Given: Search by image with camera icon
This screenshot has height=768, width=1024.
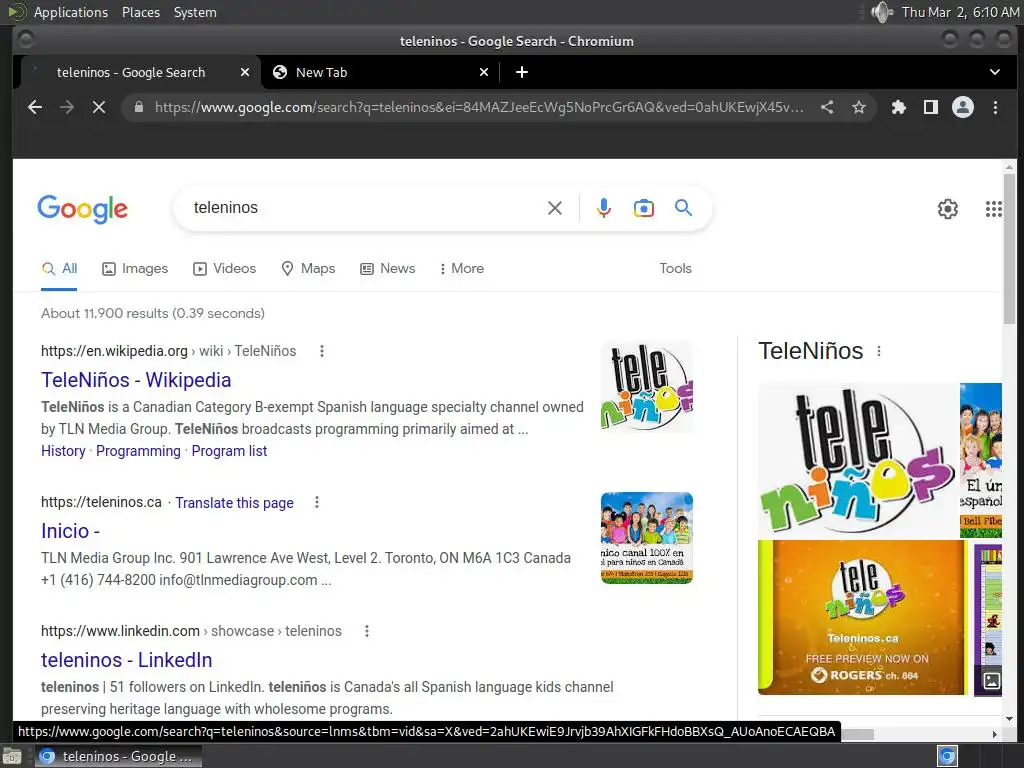Looking at the screenshot, I should [644, 208].
